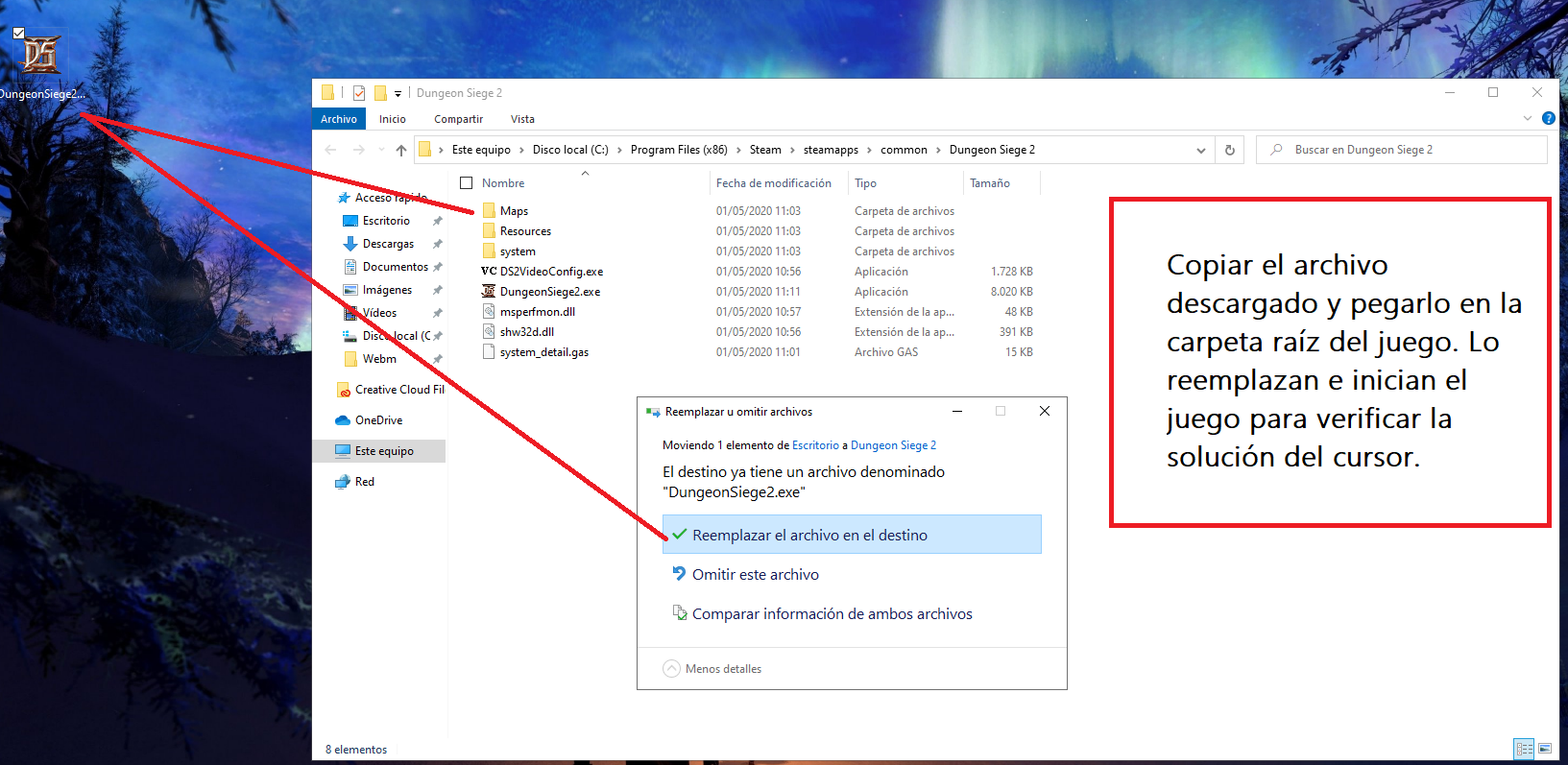This screenshot has width=1568, height=765.
Task: Open the chevron after Program Files (x86) breadcrumb
Action: pos(738,150)
